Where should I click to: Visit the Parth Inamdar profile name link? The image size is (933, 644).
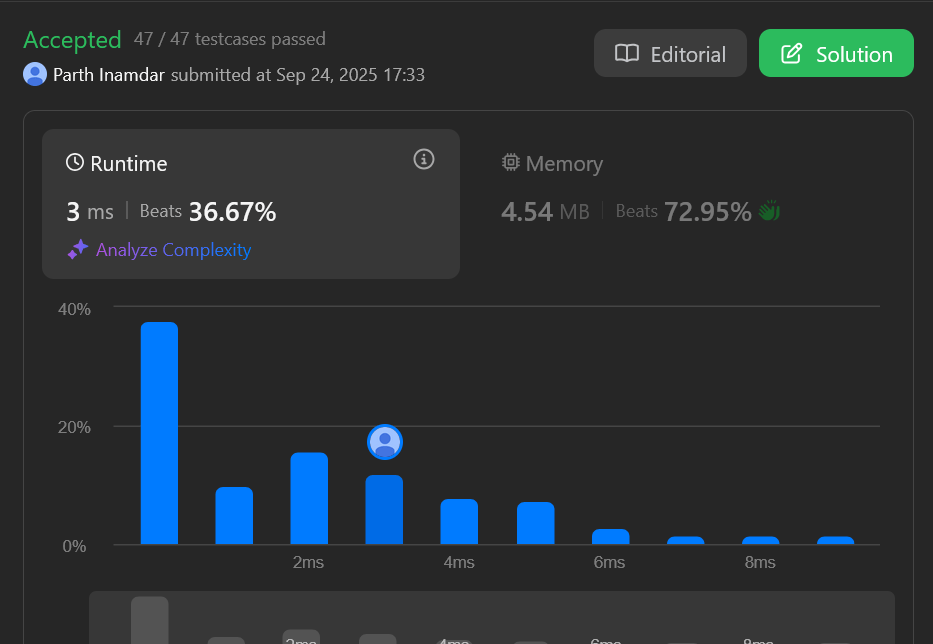(x=110, y=75)
